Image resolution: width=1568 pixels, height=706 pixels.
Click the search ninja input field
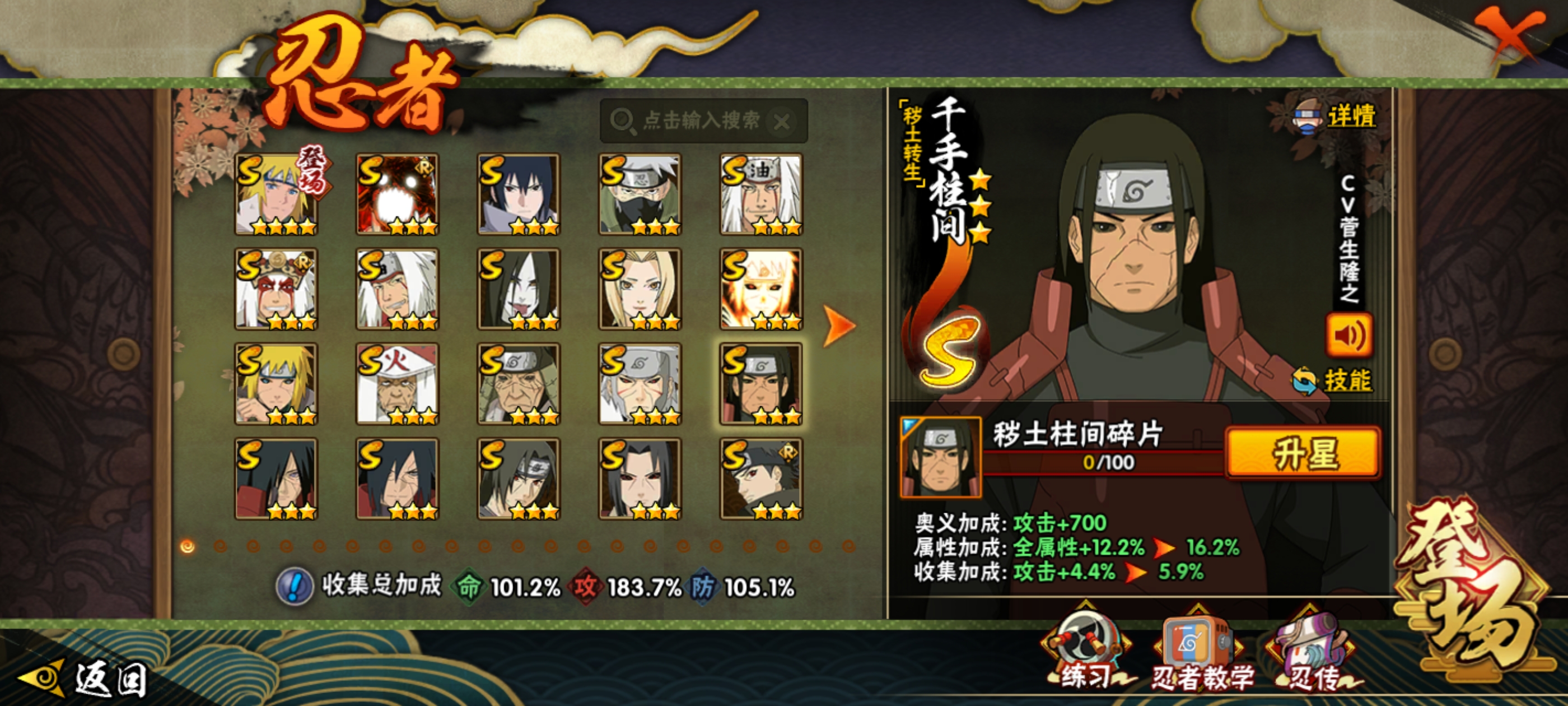[x=704, y=120]
